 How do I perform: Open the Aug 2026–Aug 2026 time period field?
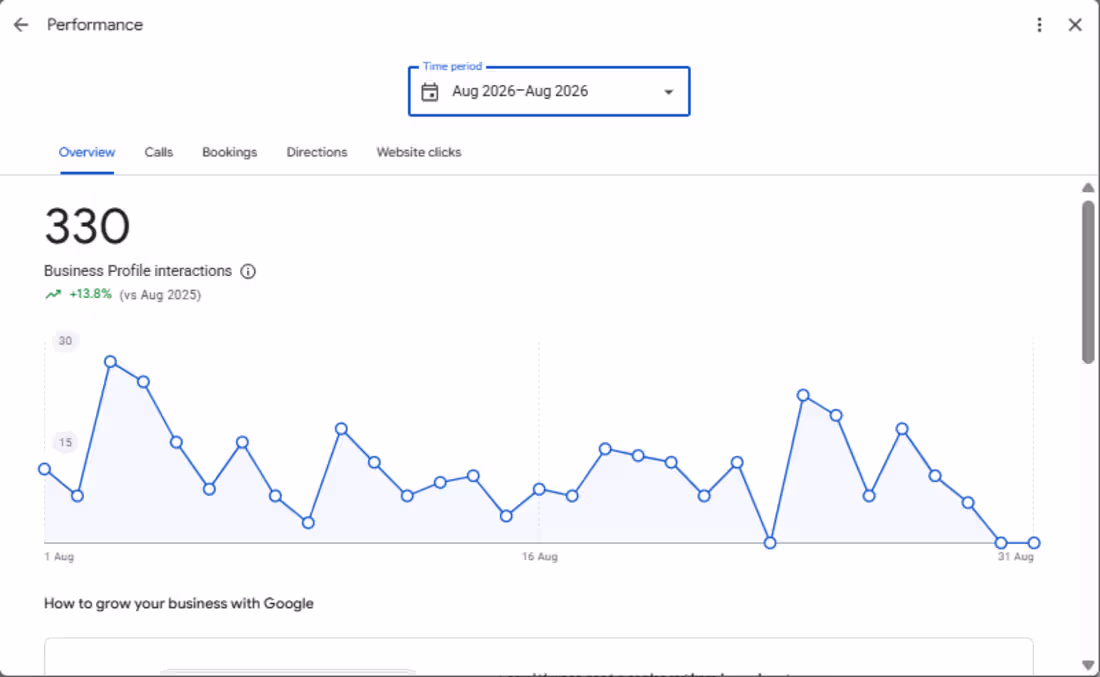click(549, 91)
